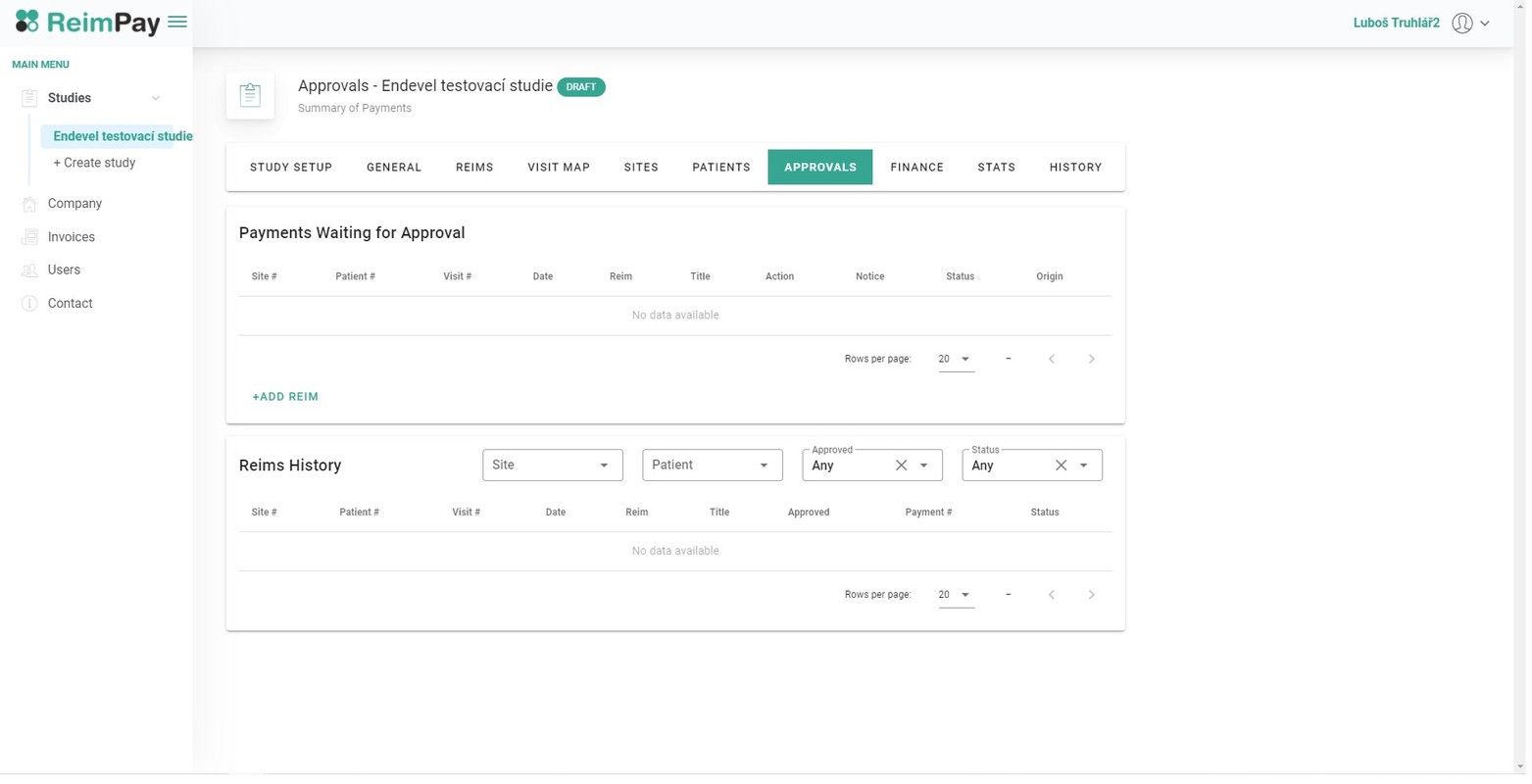Clear the Status filter with X icon
Screen dimensions: 1532x784
pyautogui.click(x=1061, y=465)
